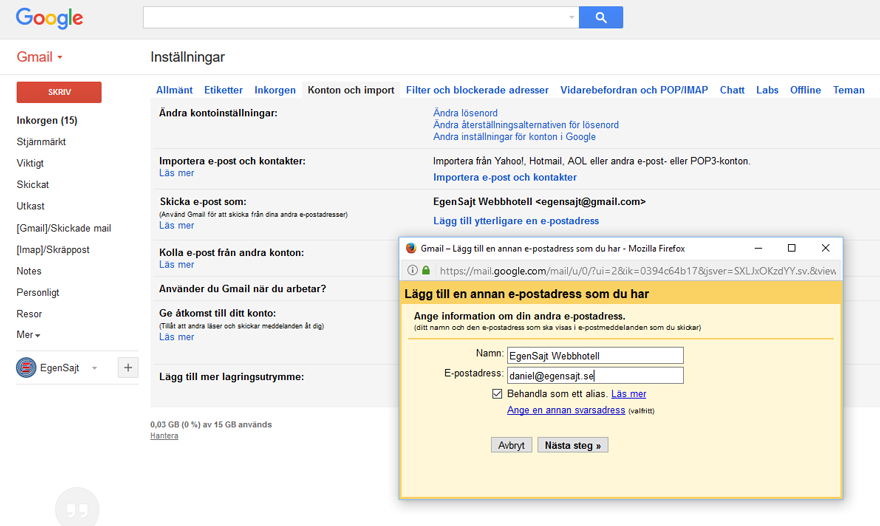This screenshot has height=526, width=880.
Task: Click the popup window URL address field
Action: pyautogui.click(x=637, y=271)
